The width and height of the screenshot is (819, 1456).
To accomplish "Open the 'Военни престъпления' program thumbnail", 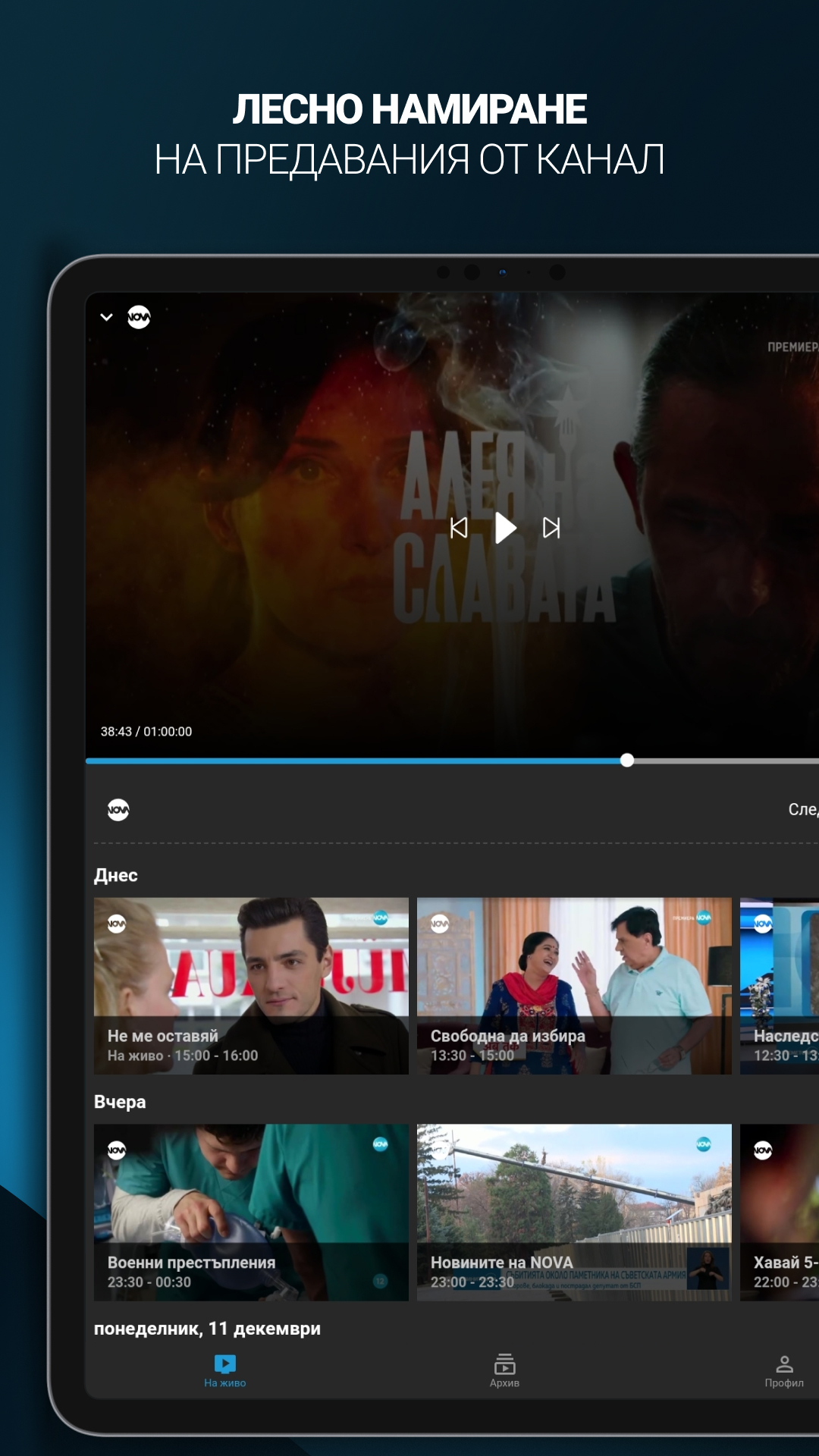I will point(251,1213).
